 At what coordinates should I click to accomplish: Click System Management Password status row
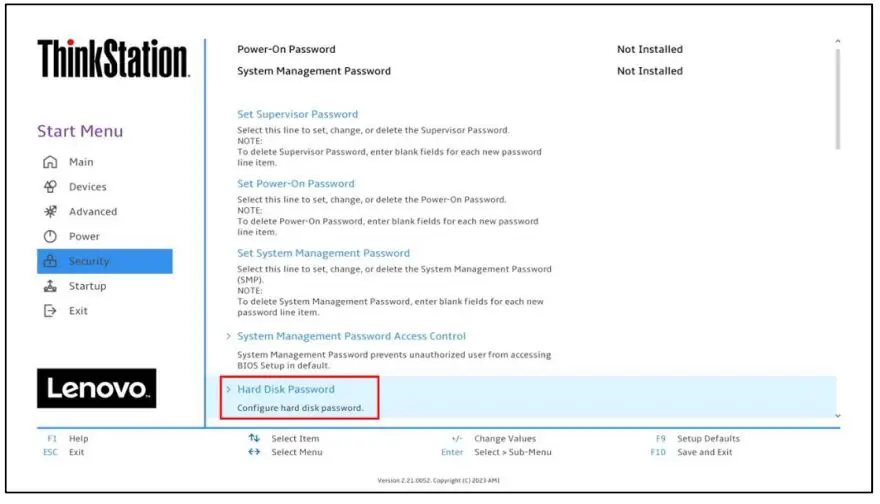(x=460, y=71)
